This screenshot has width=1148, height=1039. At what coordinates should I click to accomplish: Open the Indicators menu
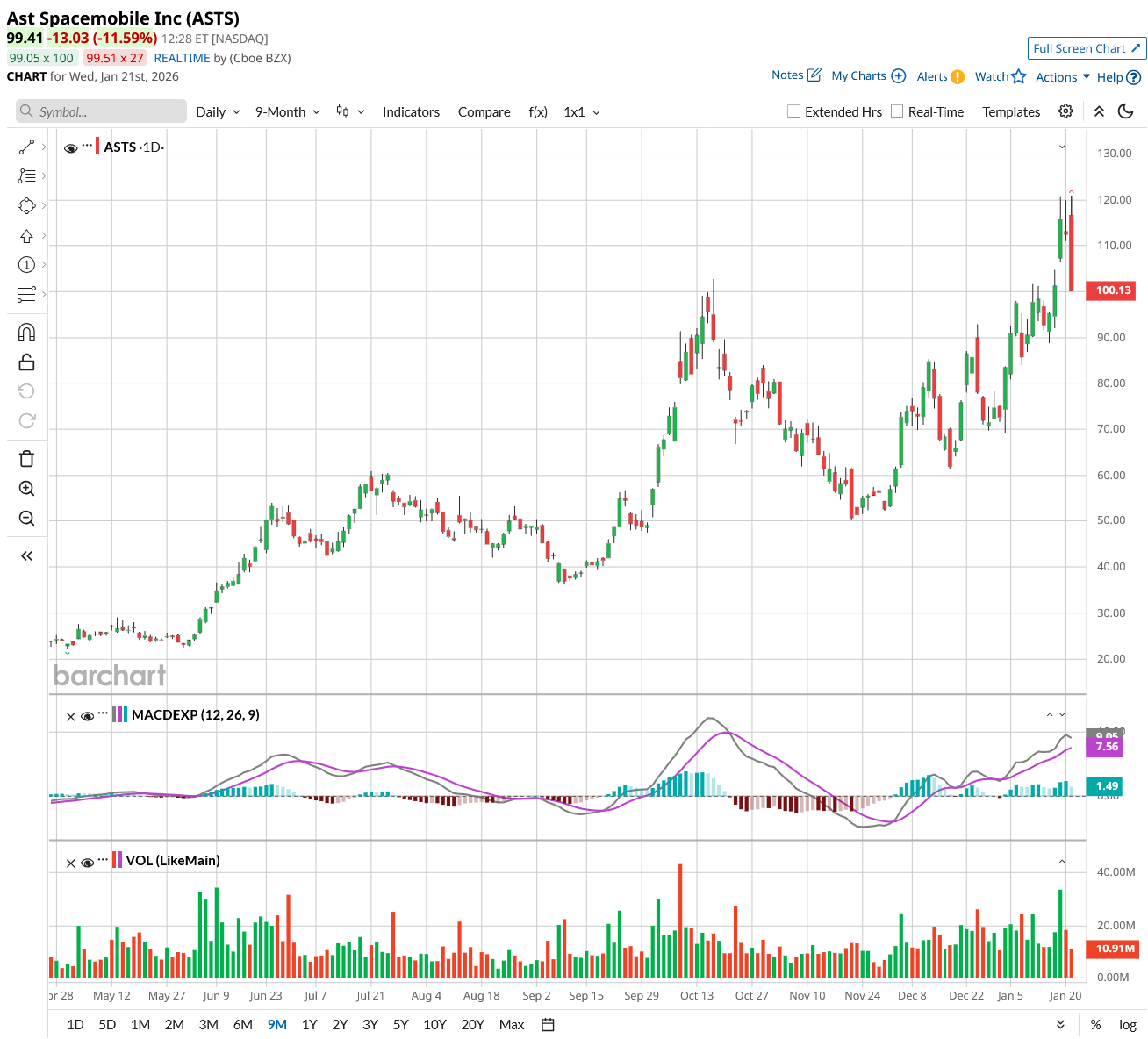coord(411,111)
